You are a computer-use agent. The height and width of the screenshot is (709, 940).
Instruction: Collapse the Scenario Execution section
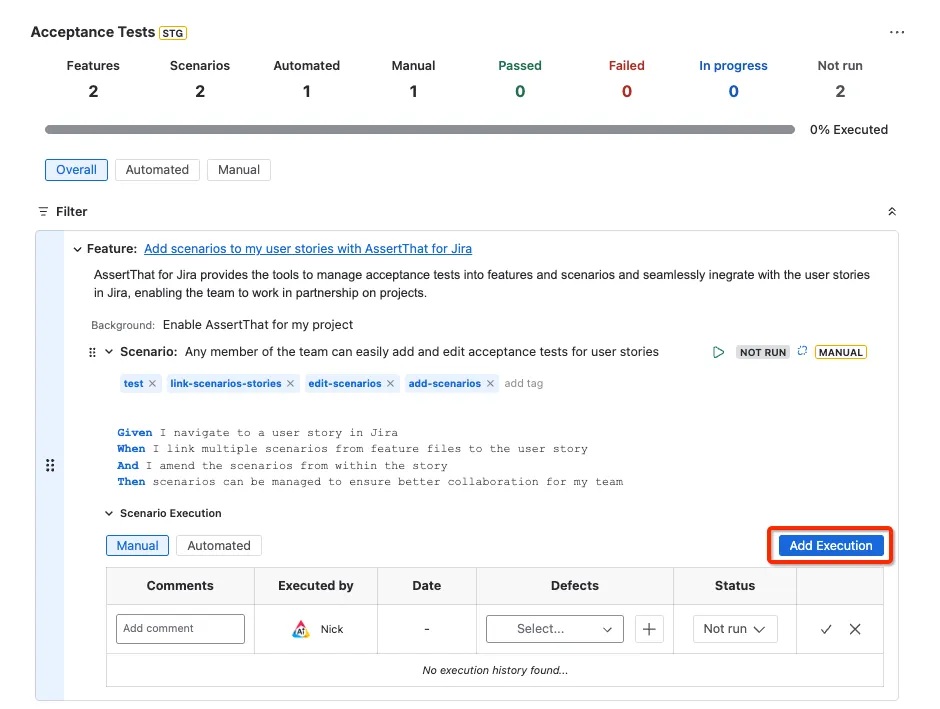pos(109,514)
